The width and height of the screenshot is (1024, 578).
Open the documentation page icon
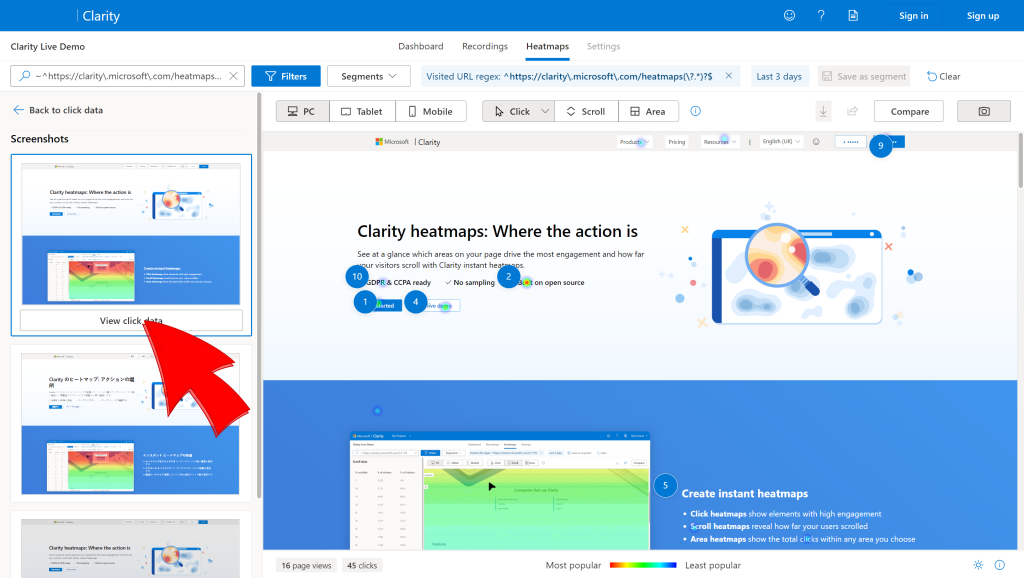(x=853, y=16)
